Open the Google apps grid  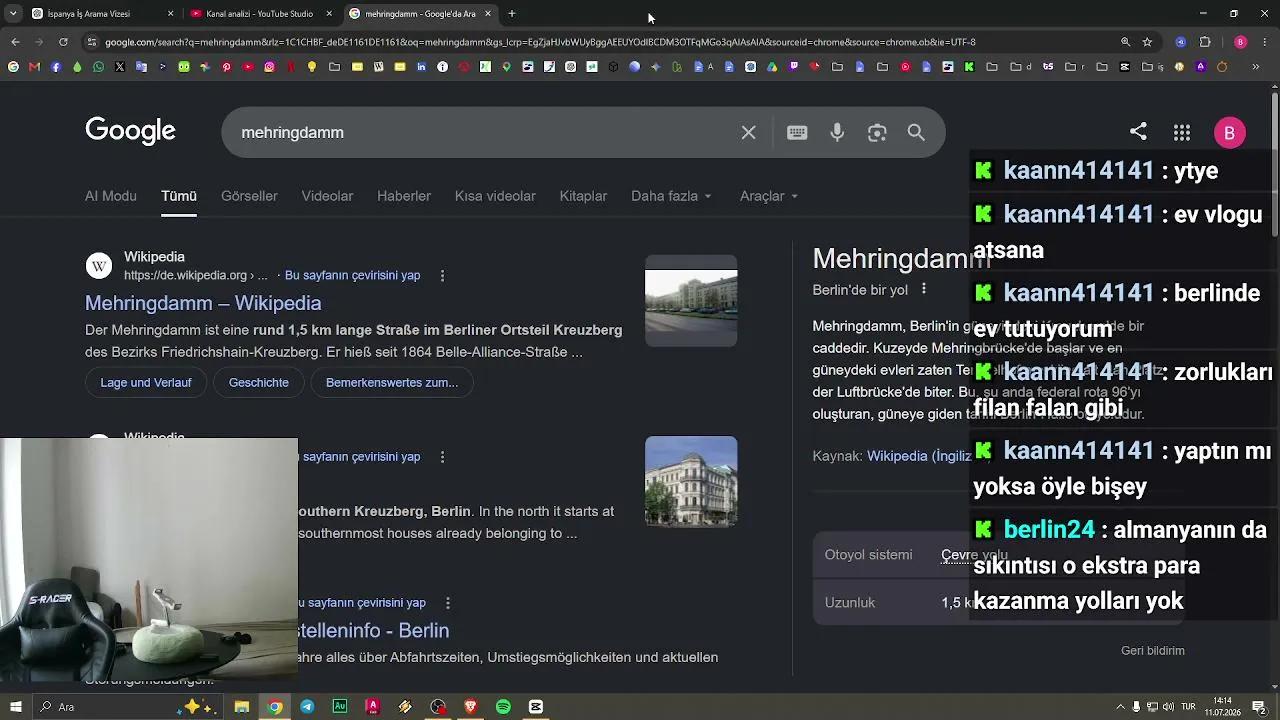pyautogui.click(x=1182, y=132)
